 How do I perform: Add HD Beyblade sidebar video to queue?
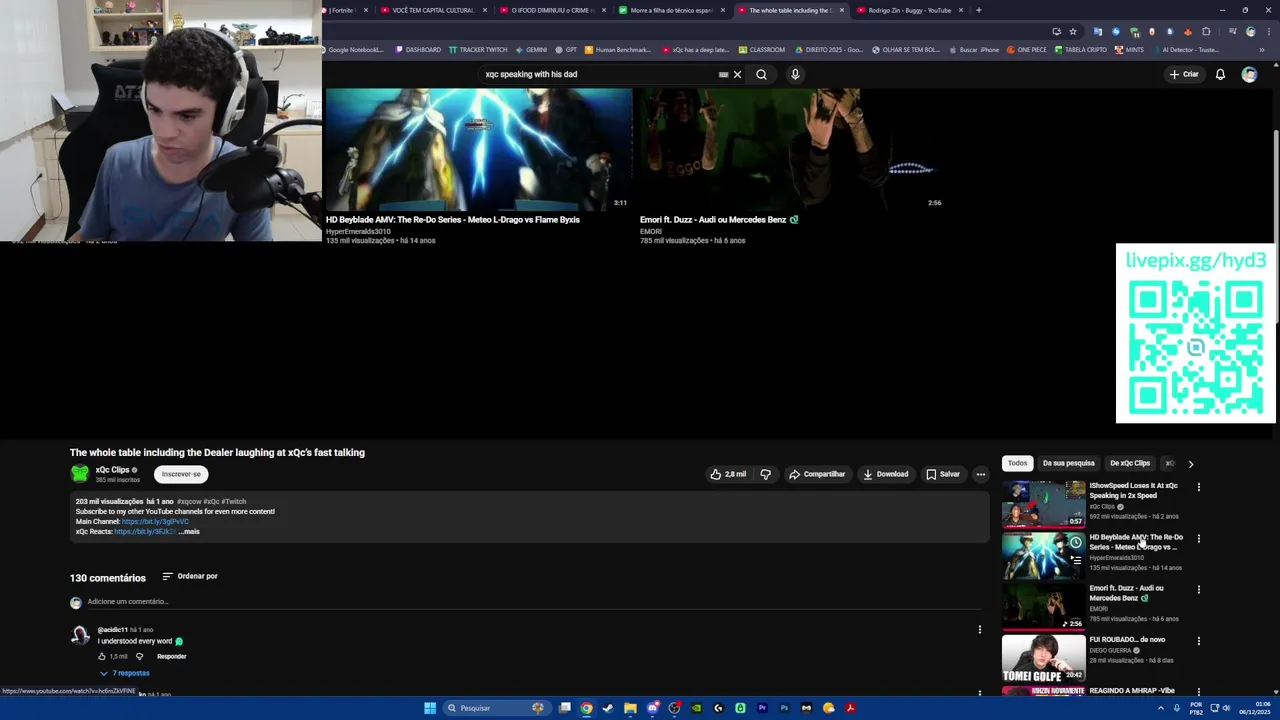click(x=1076, y=561)
